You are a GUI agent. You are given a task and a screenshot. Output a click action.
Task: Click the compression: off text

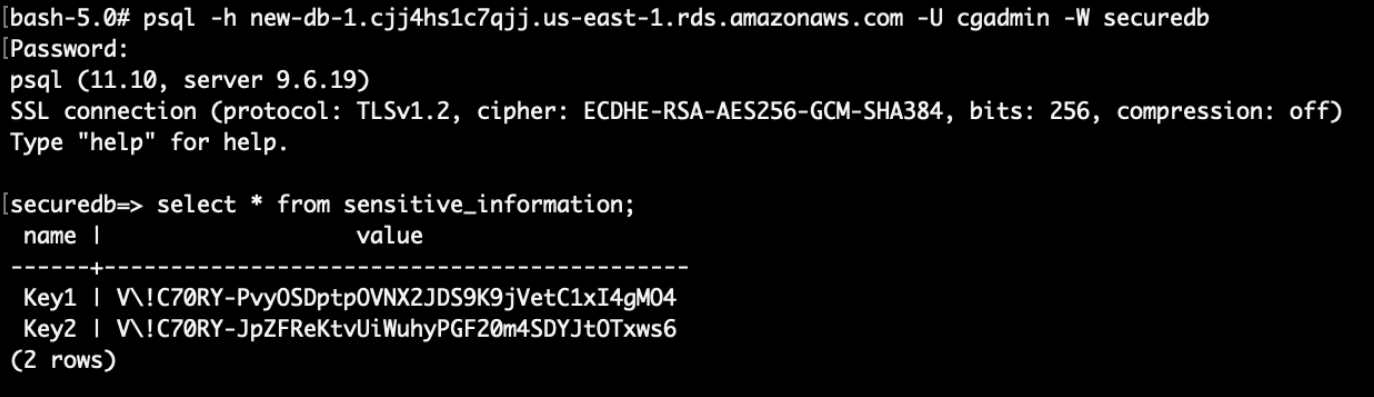1229,111
